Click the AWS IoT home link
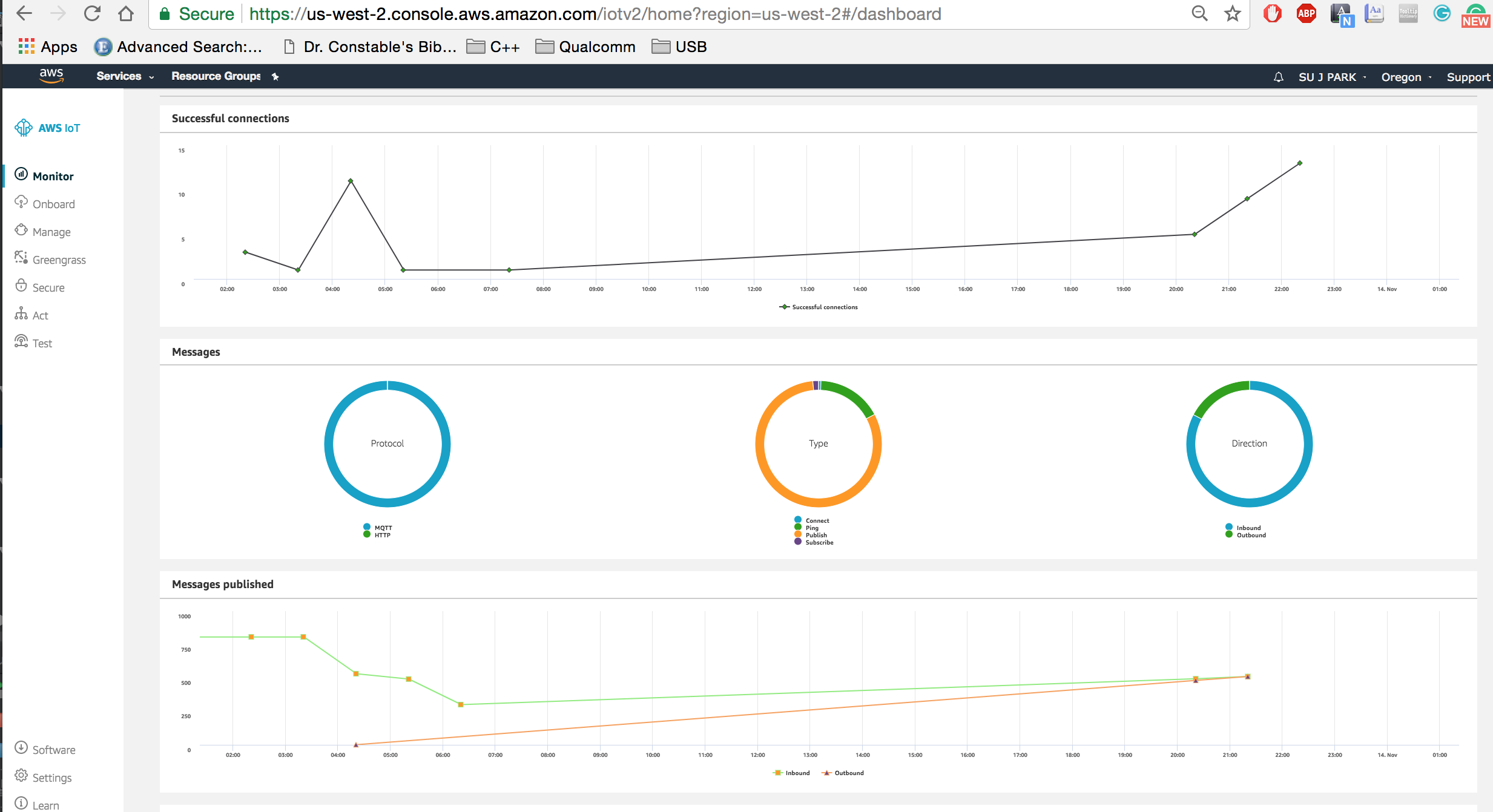Image resolution: width=1493 pixels, height=812 pixels. pos(59,128)
